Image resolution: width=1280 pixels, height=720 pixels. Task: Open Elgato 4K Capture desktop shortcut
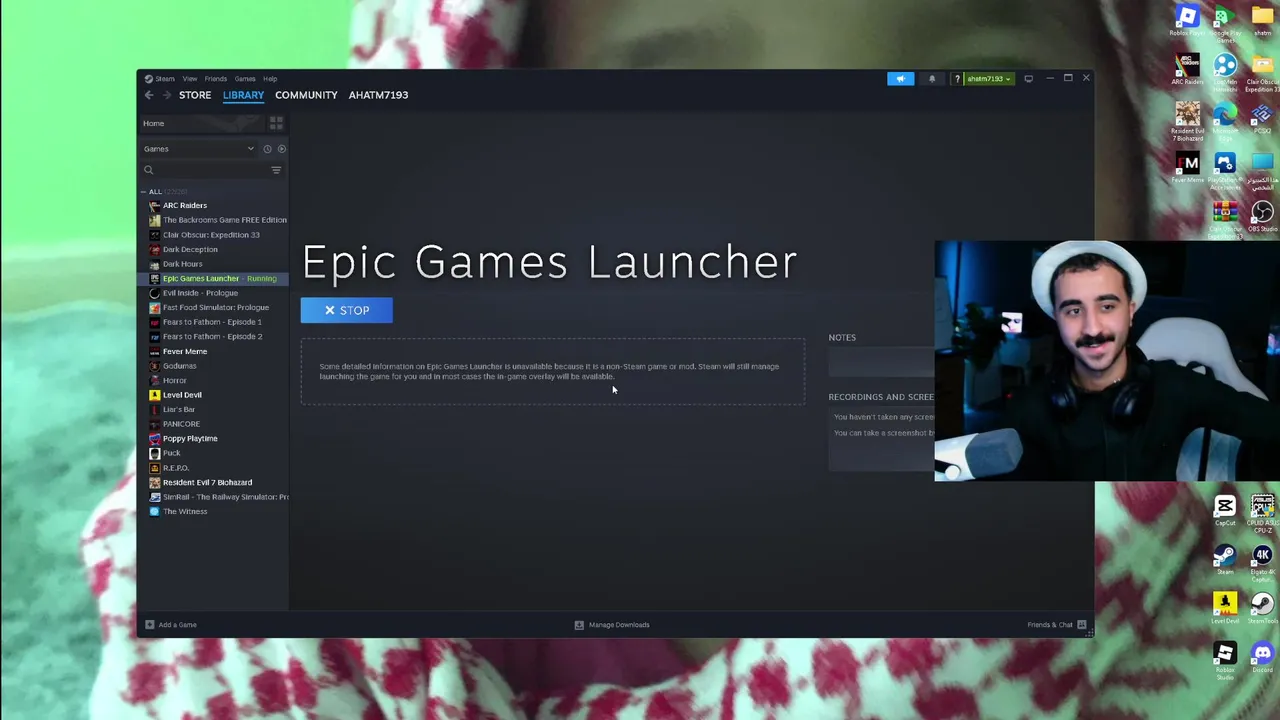pyautogui.click(x=1262, y=560)
